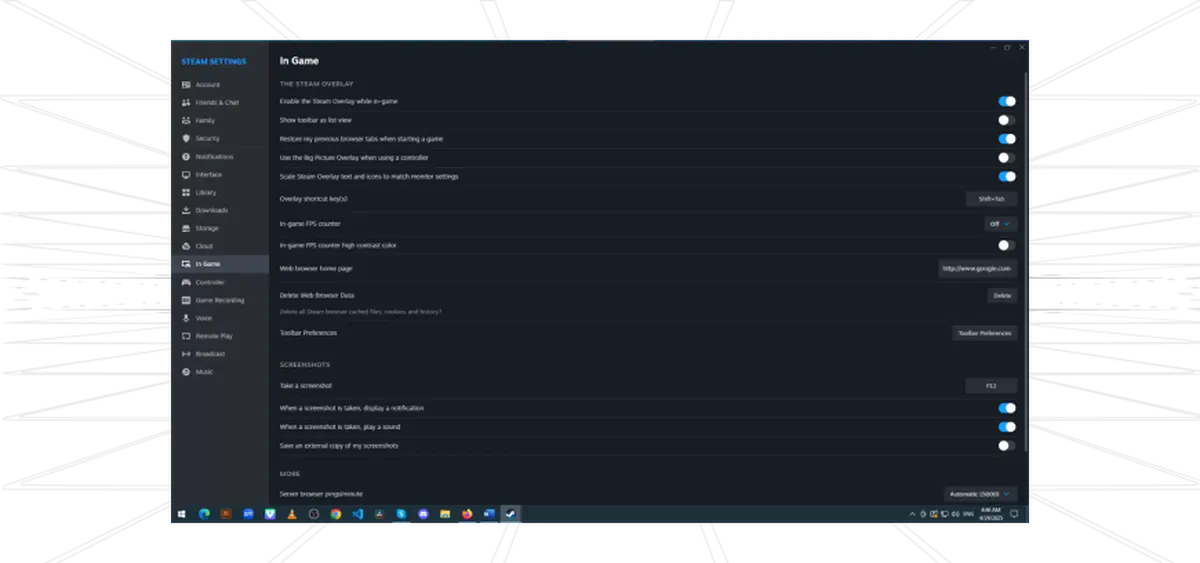Turn off screenshot notification display
The height and width of the screenshot is (563, 1200).
click(x=1007, y=408)
